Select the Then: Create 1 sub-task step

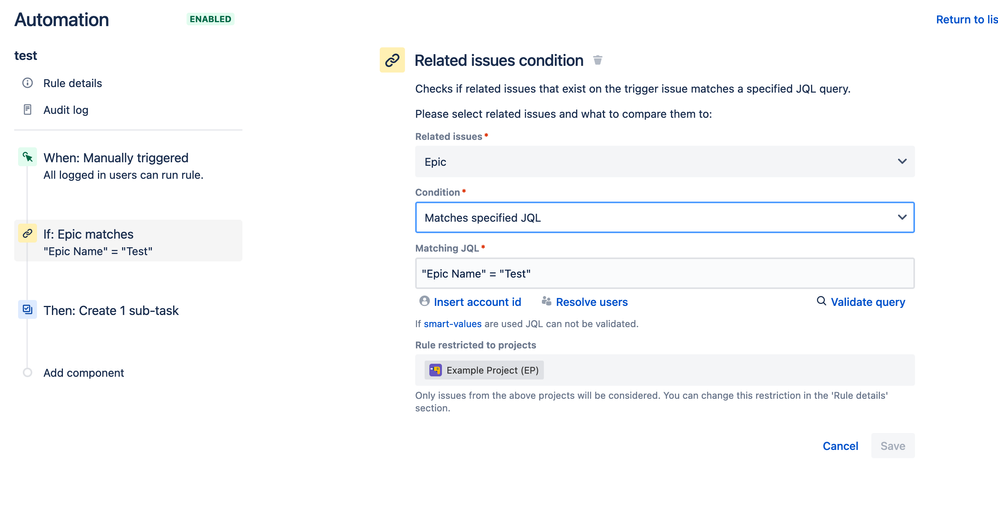(x=111, y=310)
